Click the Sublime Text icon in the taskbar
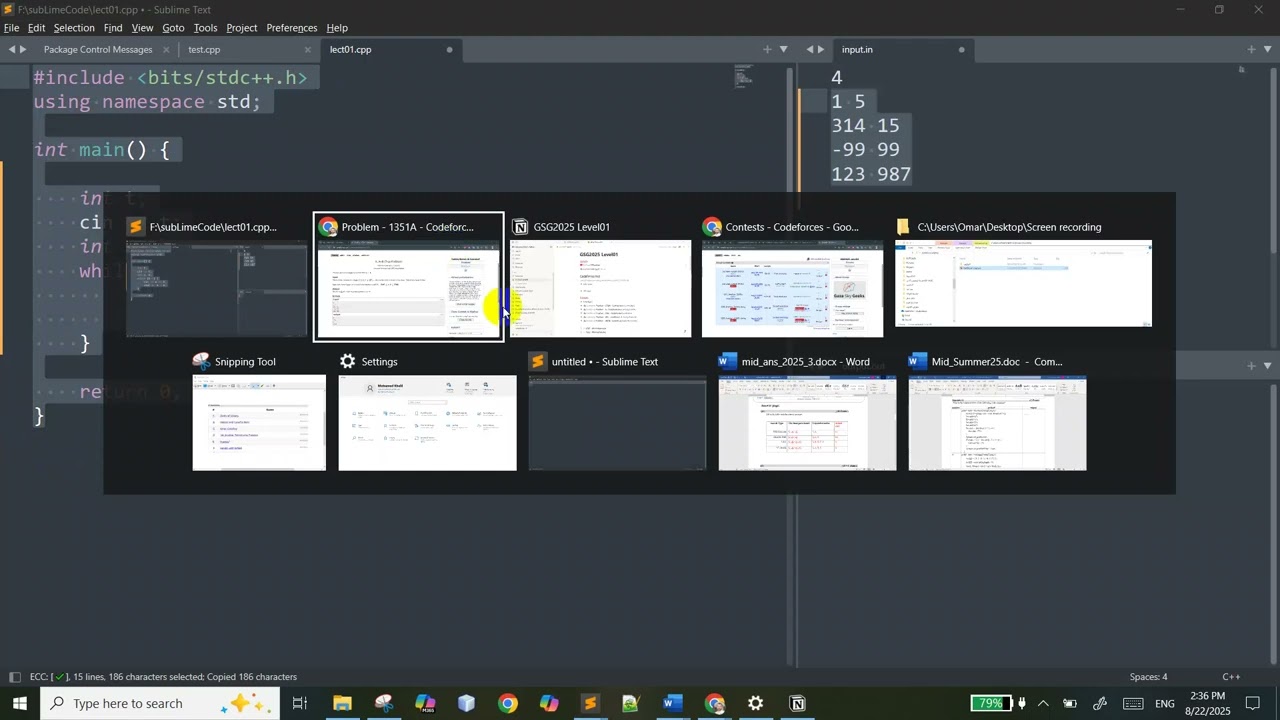1280x720 pixels. click(590, 703)
